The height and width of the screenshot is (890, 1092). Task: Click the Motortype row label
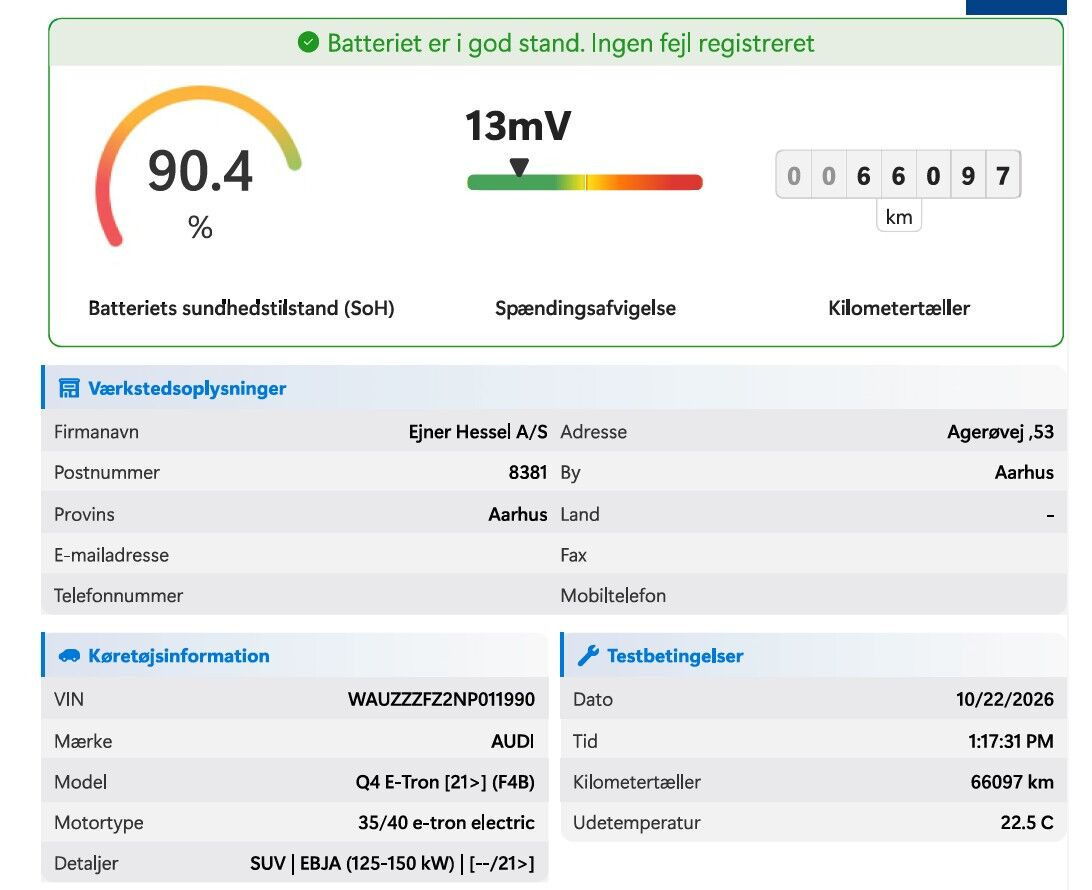98,822
